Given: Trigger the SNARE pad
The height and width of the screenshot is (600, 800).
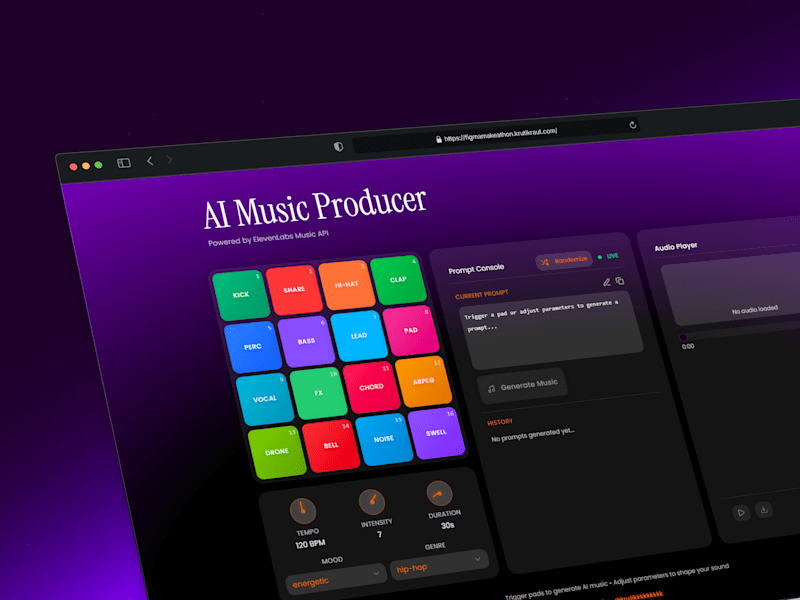Looking at the screenshot, I should [294, 289].
